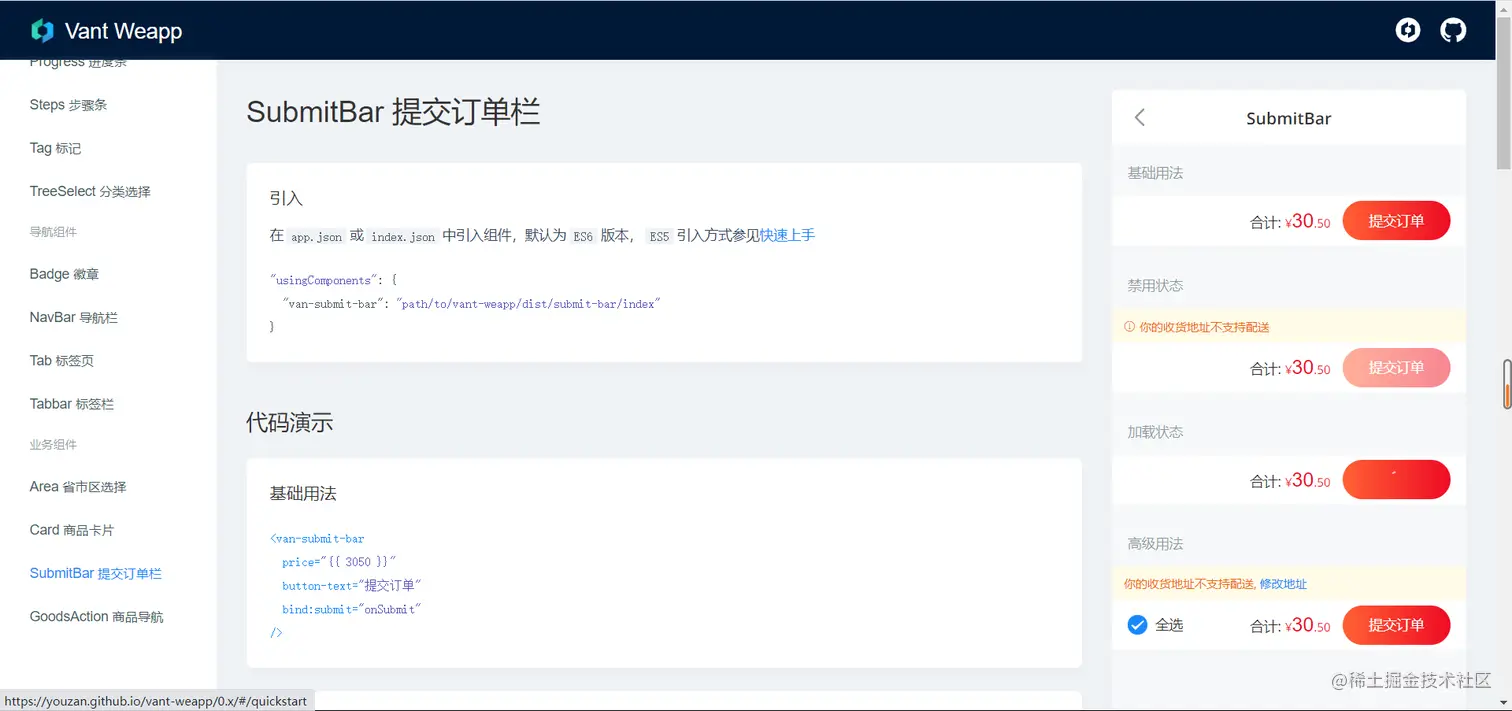Click the Vant Weapp logo icon
The height and width of the screenshot is (711, 1512).
(x=42, y=31)
